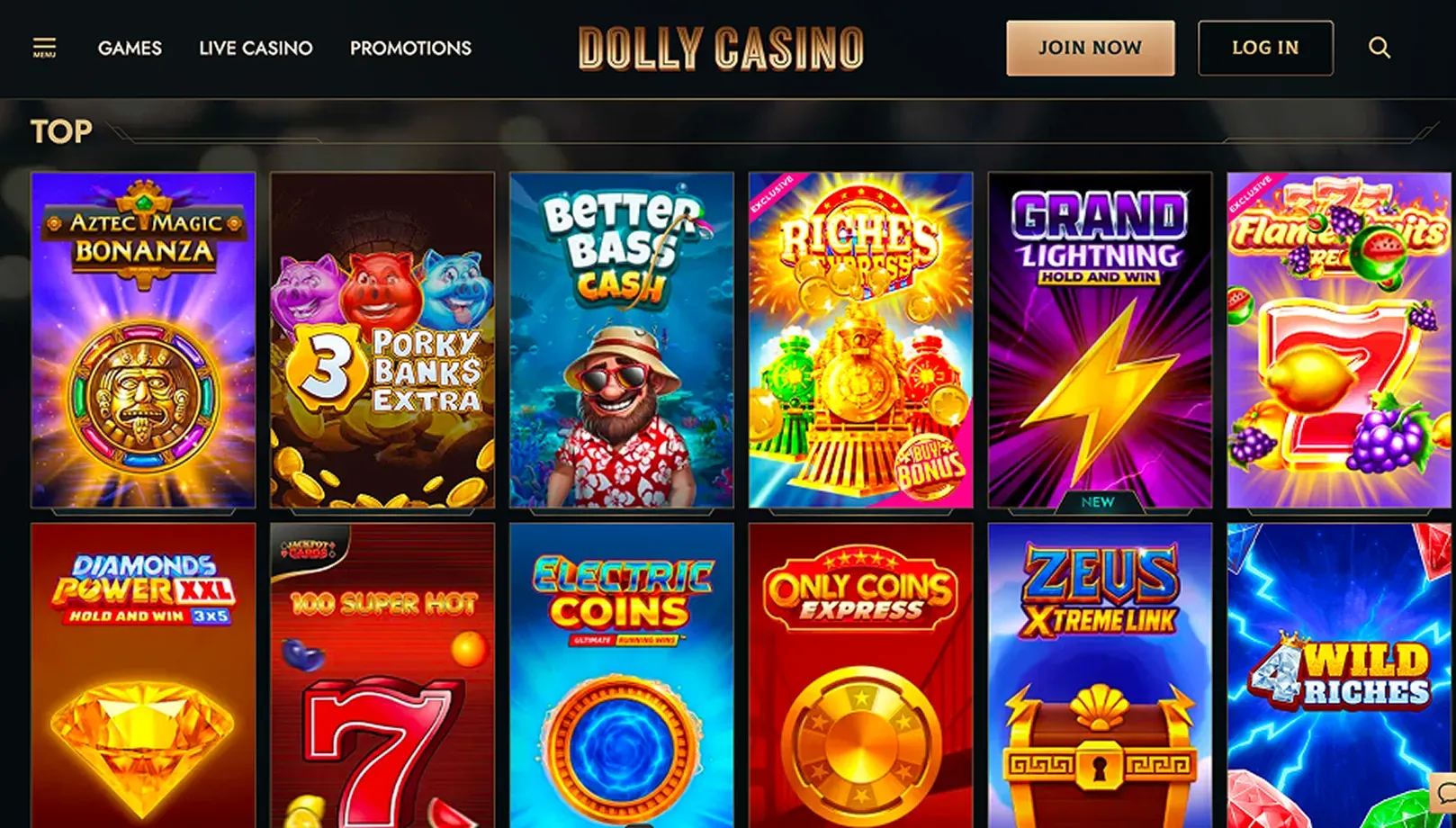Open Riches Express exclusive game
The height and width of the screenshot is (828, 1456).
coord(861,340)
